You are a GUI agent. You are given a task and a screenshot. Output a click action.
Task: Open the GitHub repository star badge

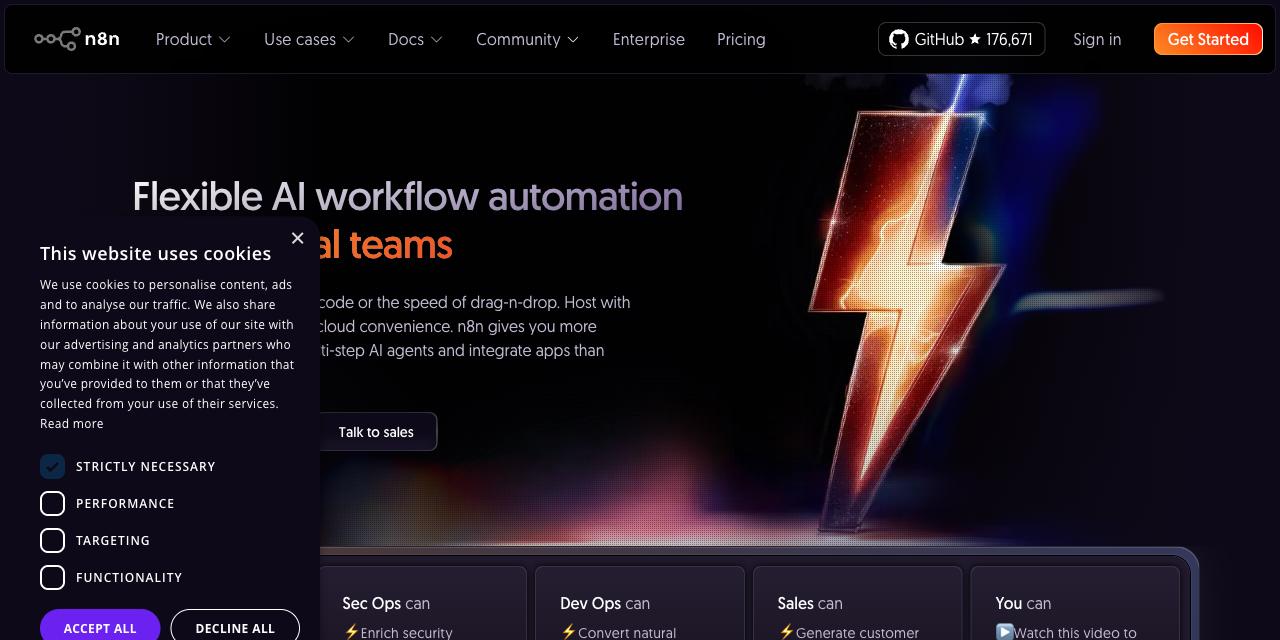pyautogui.click(x=961, y=39)
